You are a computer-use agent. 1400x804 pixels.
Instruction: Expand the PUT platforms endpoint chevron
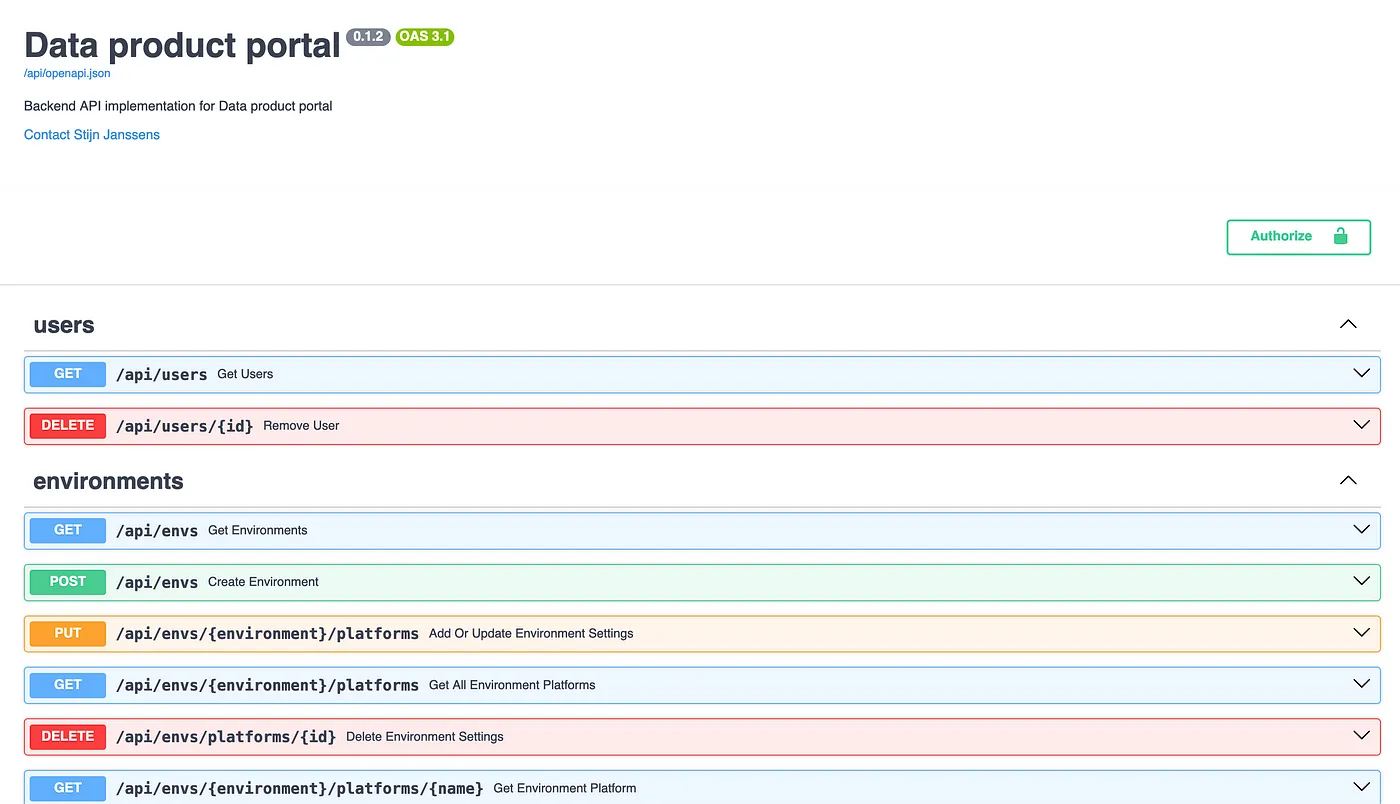[x=1360, y=633]
